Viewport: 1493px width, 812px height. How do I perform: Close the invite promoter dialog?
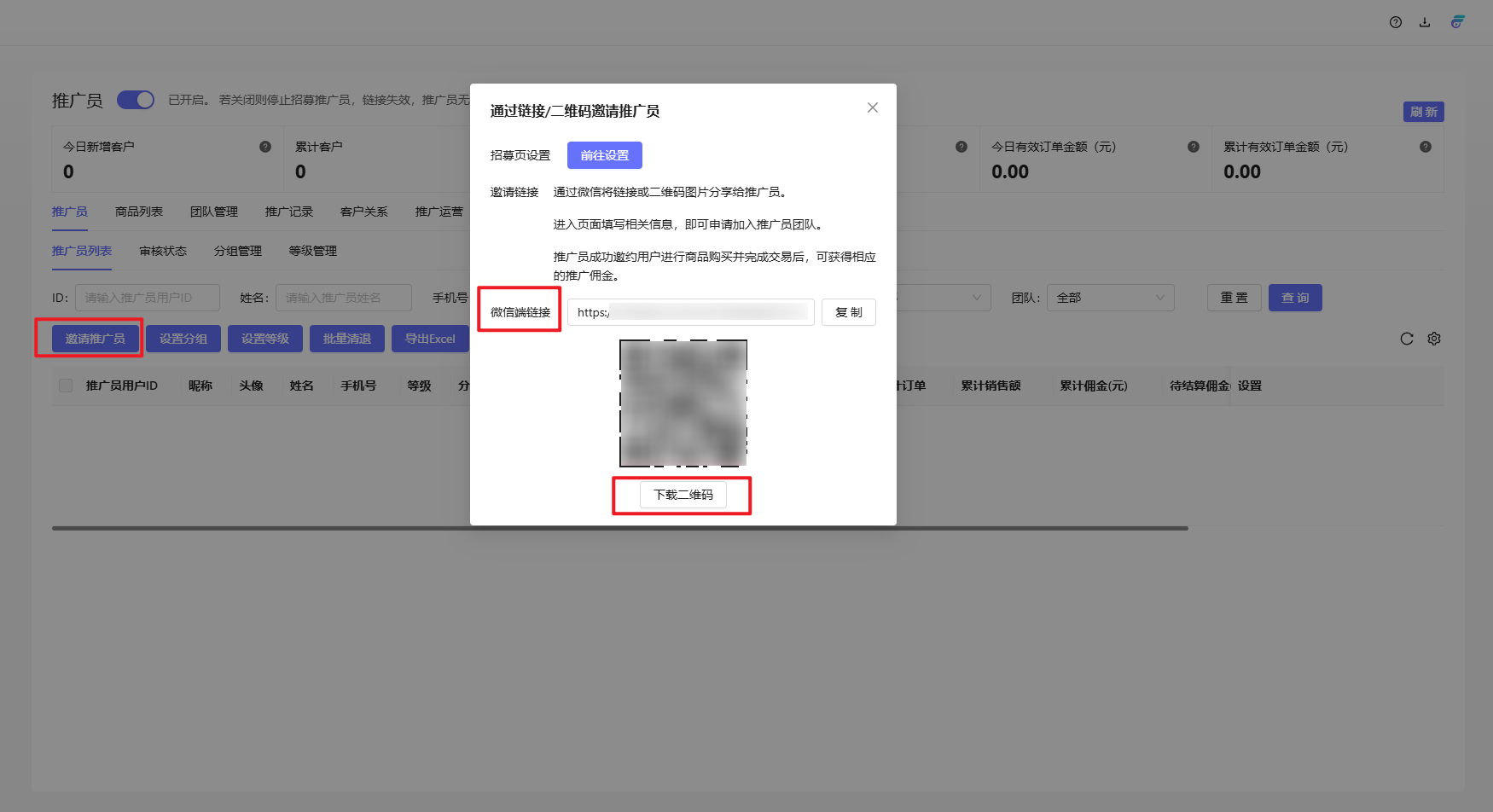click(x=872, y=107)
